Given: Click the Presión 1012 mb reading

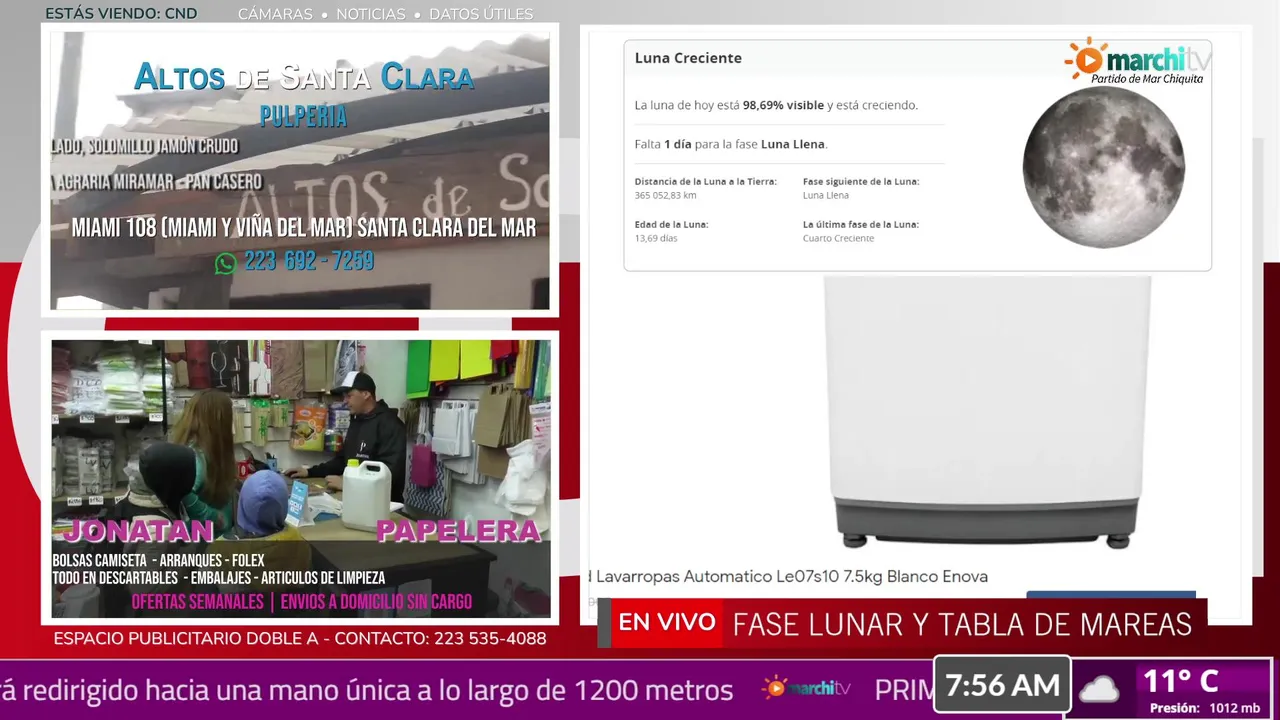Looking at the screenshot, I should point(1205,708).
